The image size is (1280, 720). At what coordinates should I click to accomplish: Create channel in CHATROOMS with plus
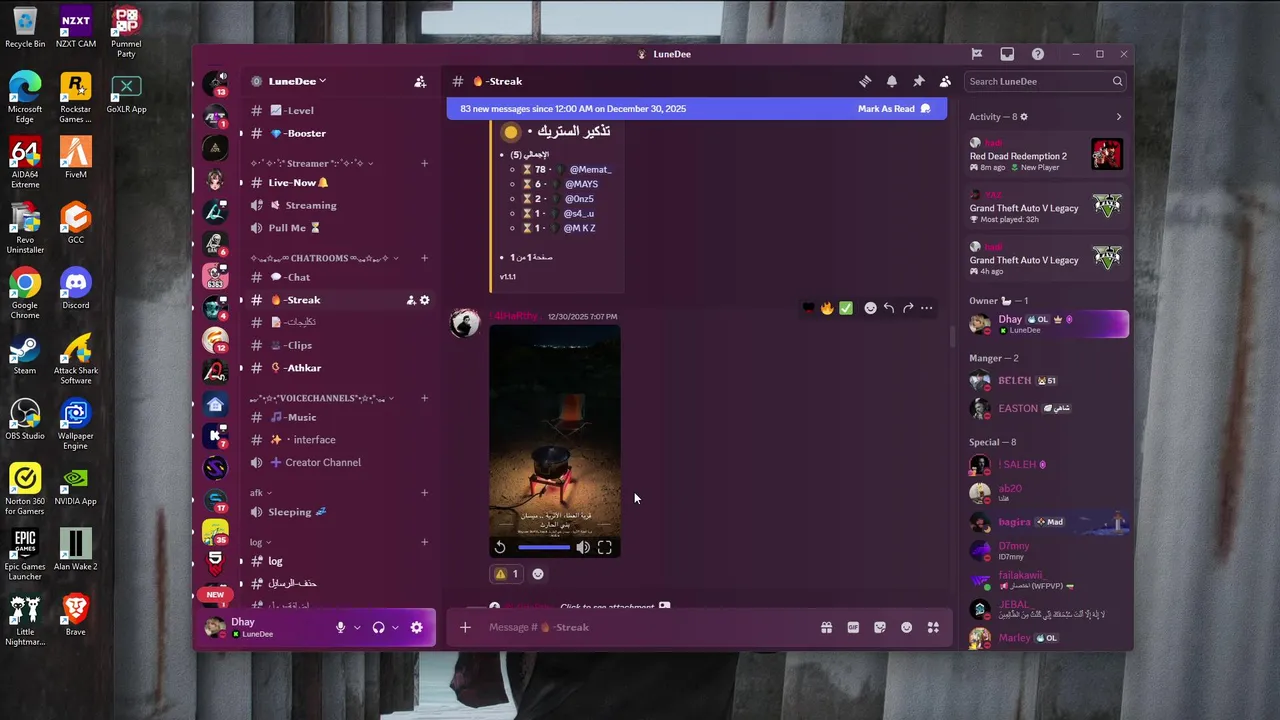[424, 258]
